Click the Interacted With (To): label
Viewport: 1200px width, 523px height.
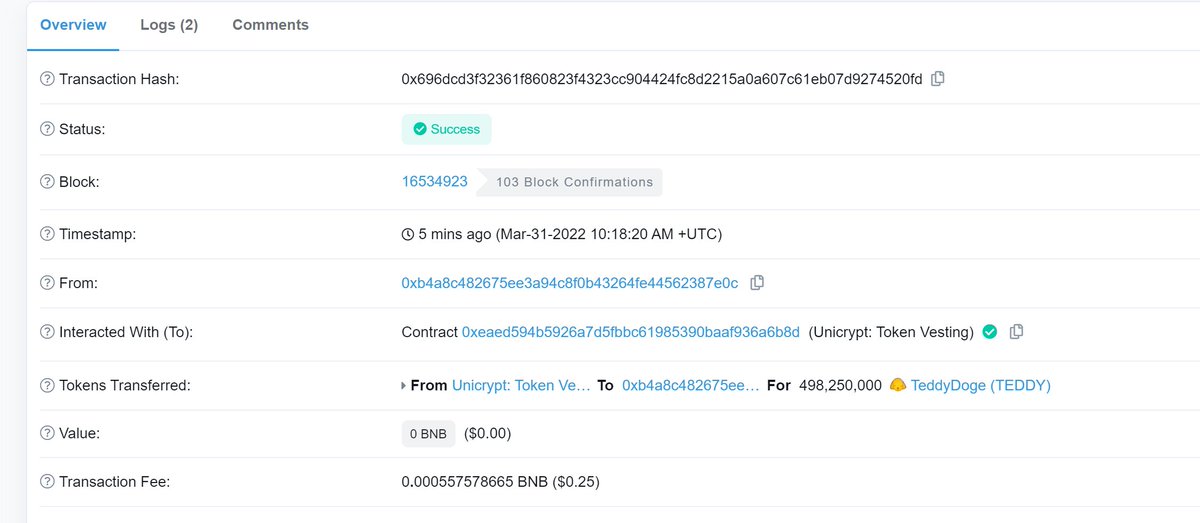click(126, 332)
